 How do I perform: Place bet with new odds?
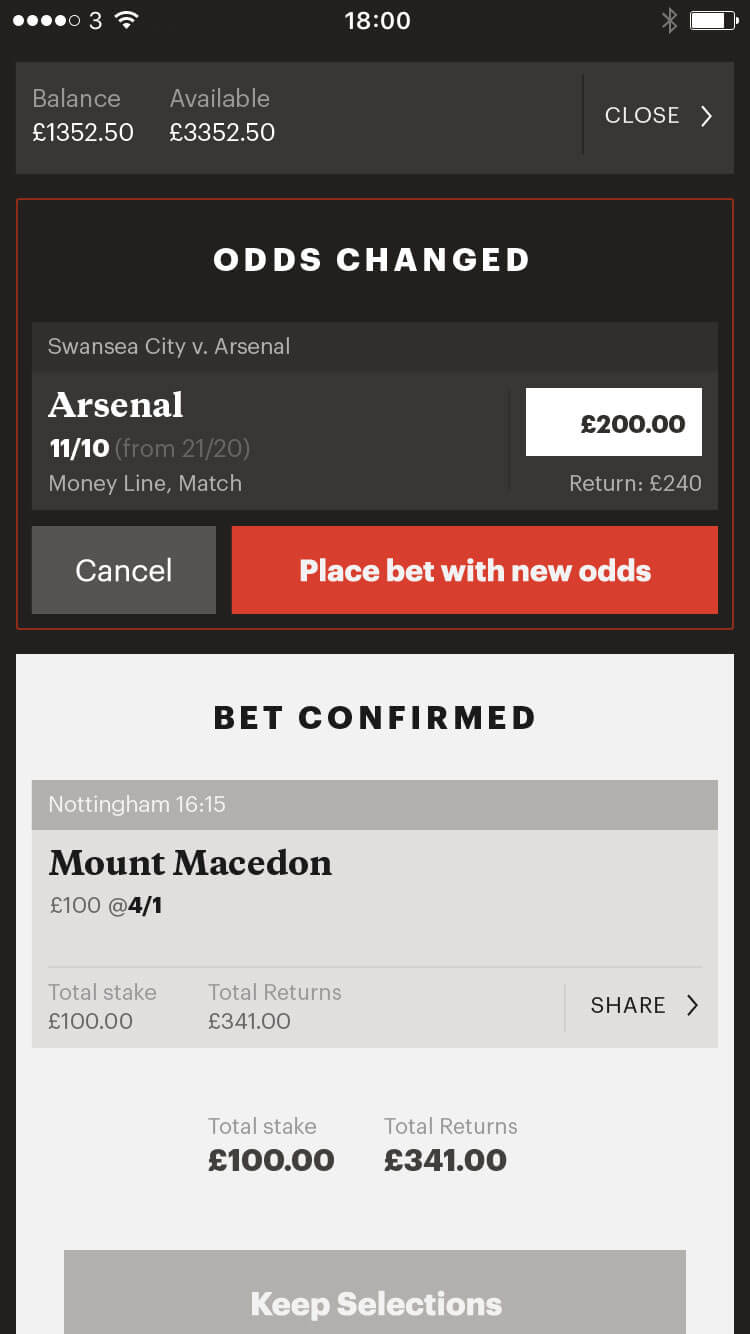click(475, 570)
